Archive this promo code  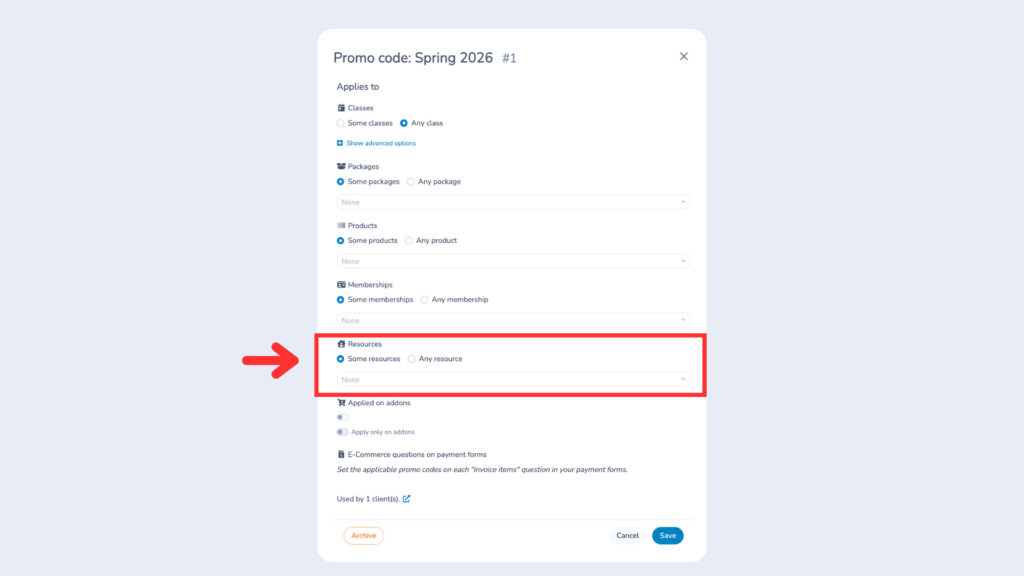[363, 535]
